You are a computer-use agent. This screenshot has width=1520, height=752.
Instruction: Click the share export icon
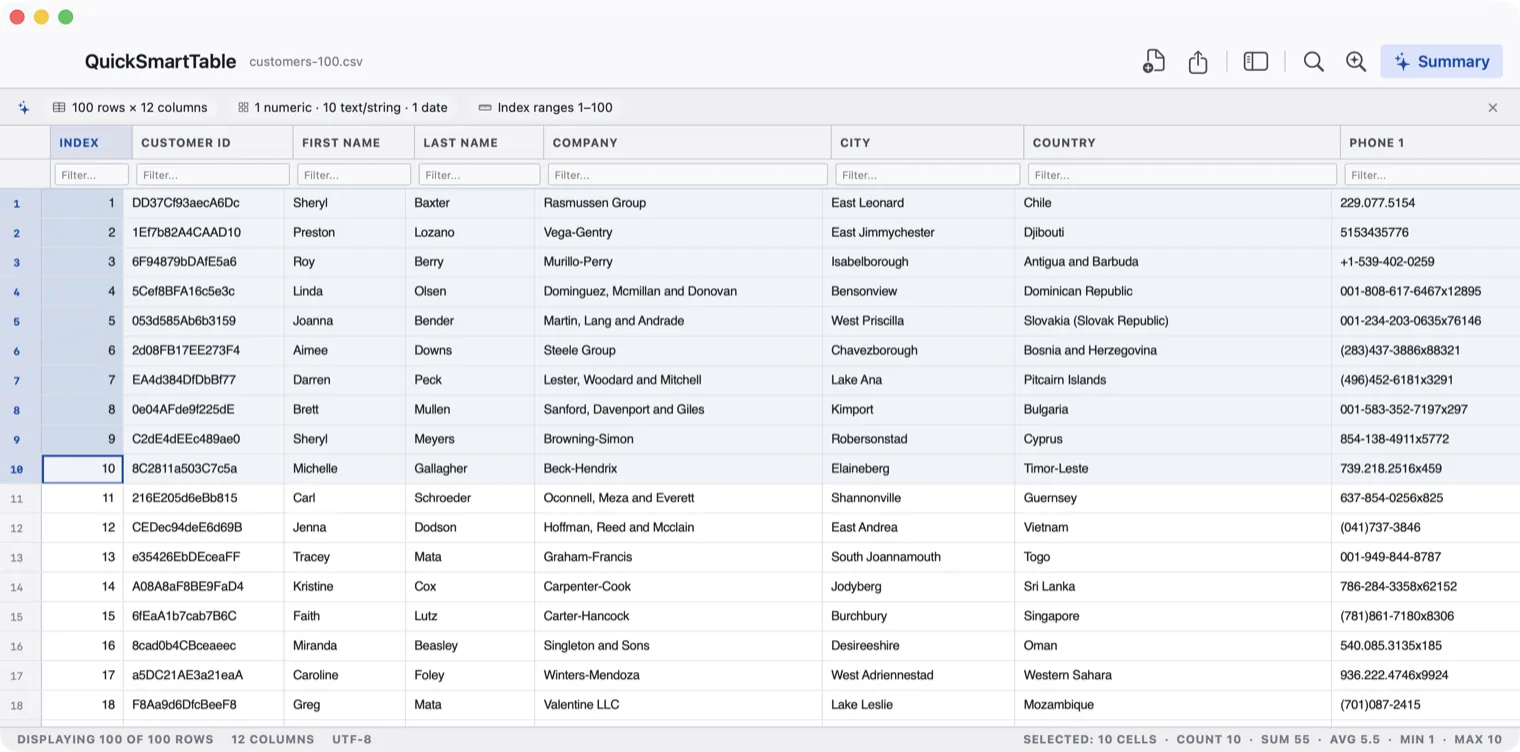pos(1198,61)
